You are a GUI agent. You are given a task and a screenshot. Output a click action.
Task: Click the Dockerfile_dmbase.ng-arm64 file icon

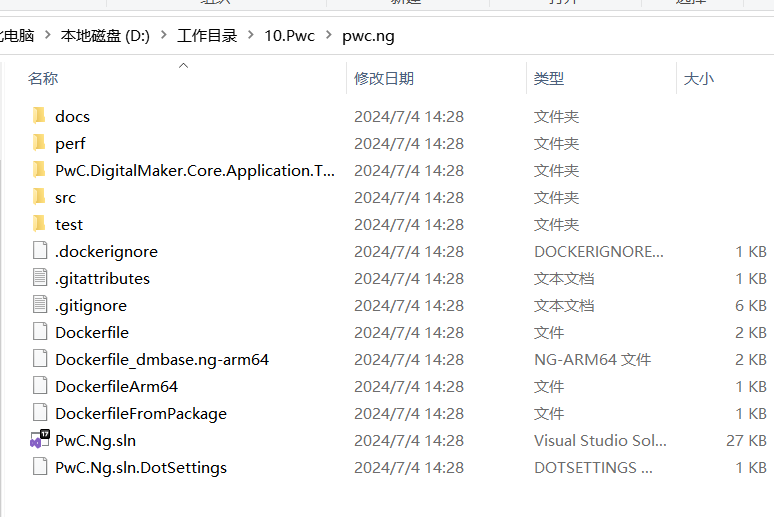pos(40,359)
